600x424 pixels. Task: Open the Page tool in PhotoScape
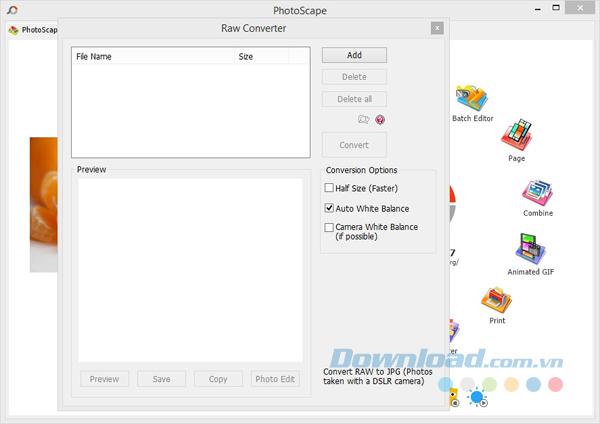click(517, 140)
